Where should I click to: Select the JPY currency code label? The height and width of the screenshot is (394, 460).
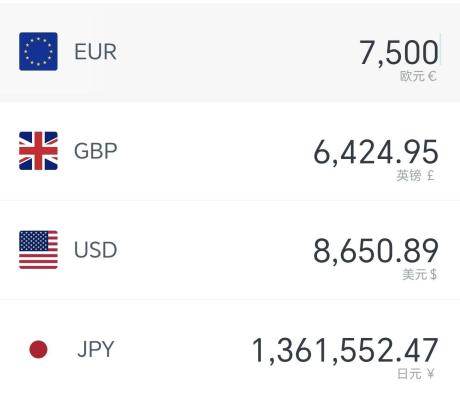[96, 349]
